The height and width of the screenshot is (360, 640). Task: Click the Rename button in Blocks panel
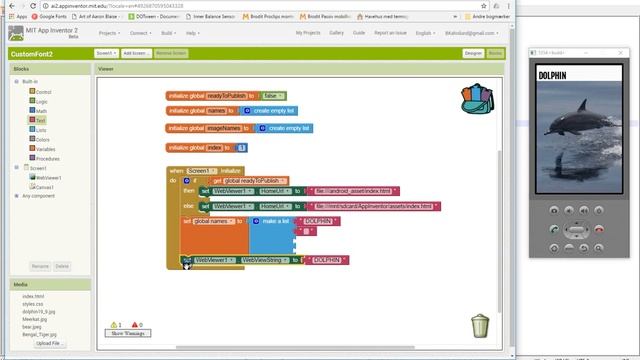coord(40,266)
